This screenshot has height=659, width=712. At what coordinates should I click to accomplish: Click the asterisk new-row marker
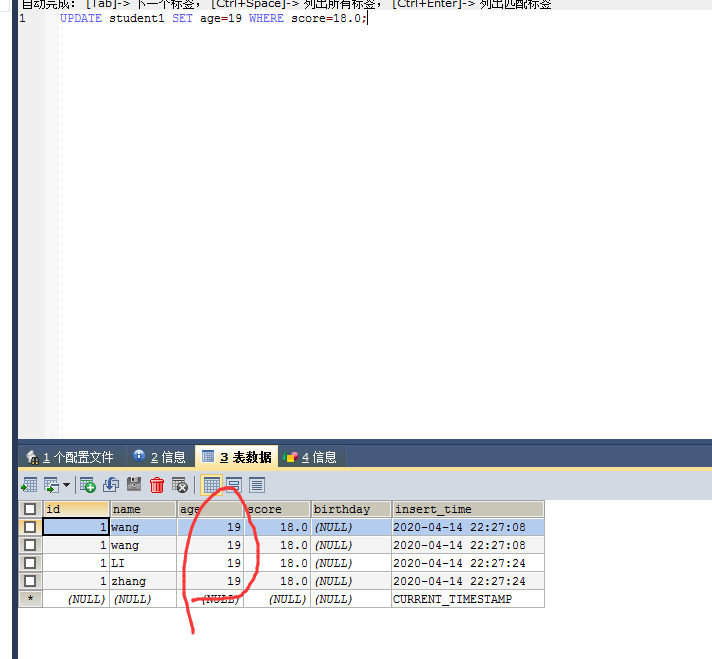(30, 599)
